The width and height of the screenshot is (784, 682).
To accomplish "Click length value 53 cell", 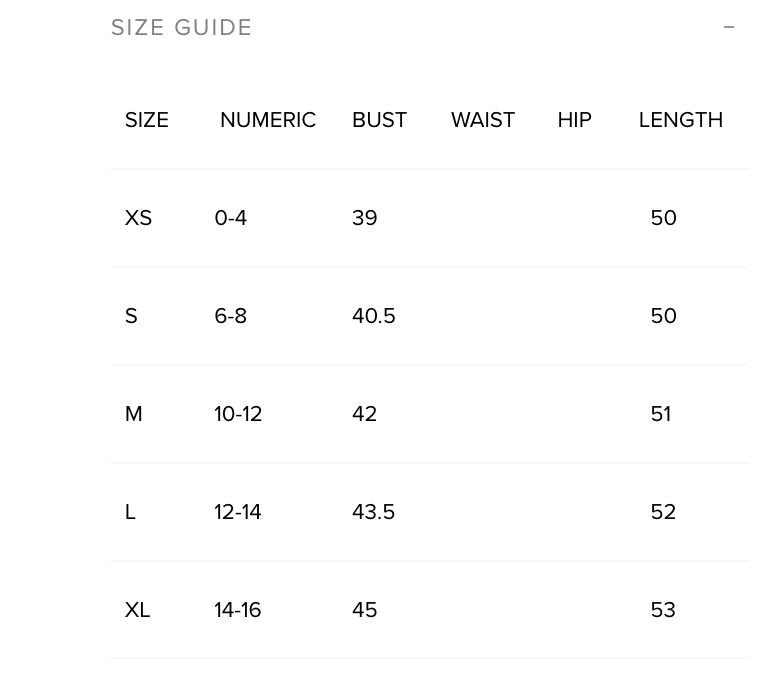I will [663, 610].
